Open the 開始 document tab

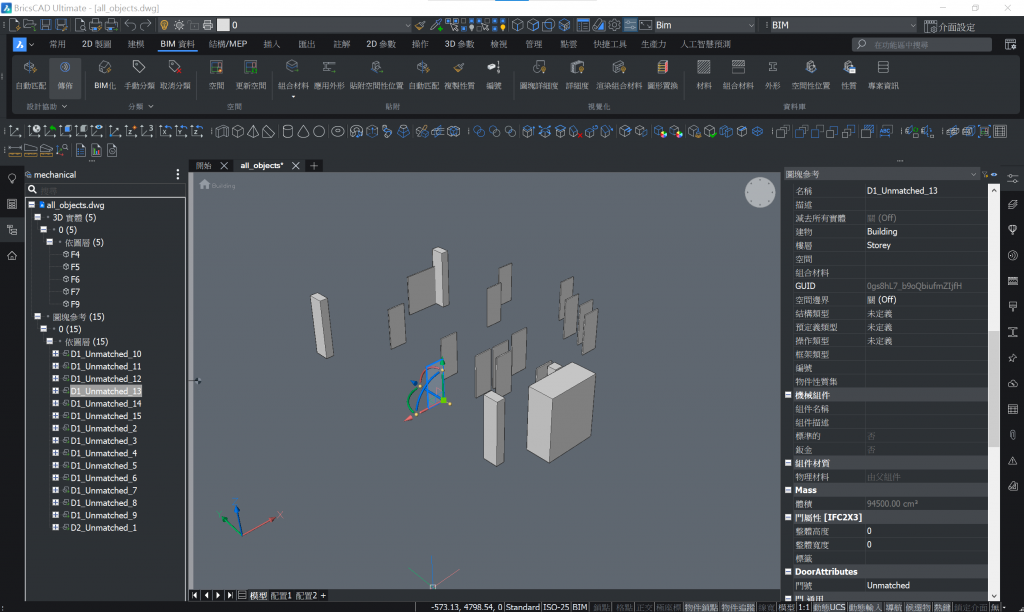point(204,166)
